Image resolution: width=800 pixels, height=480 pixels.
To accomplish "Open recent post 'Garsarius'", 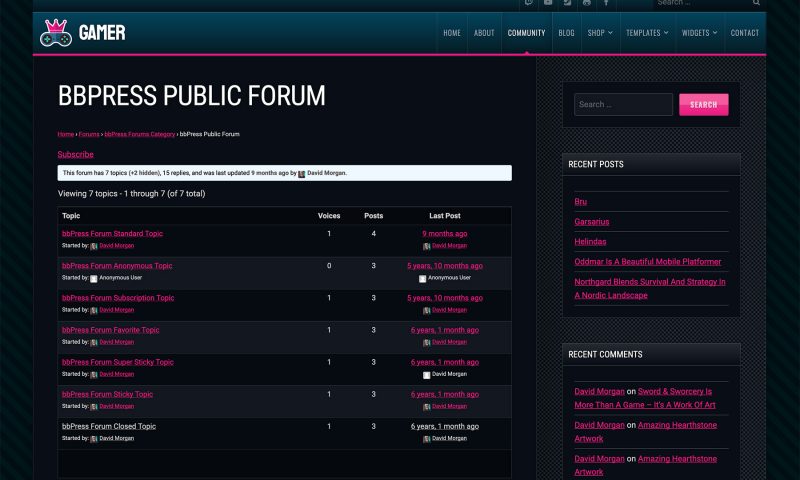I will pos(592,221).
